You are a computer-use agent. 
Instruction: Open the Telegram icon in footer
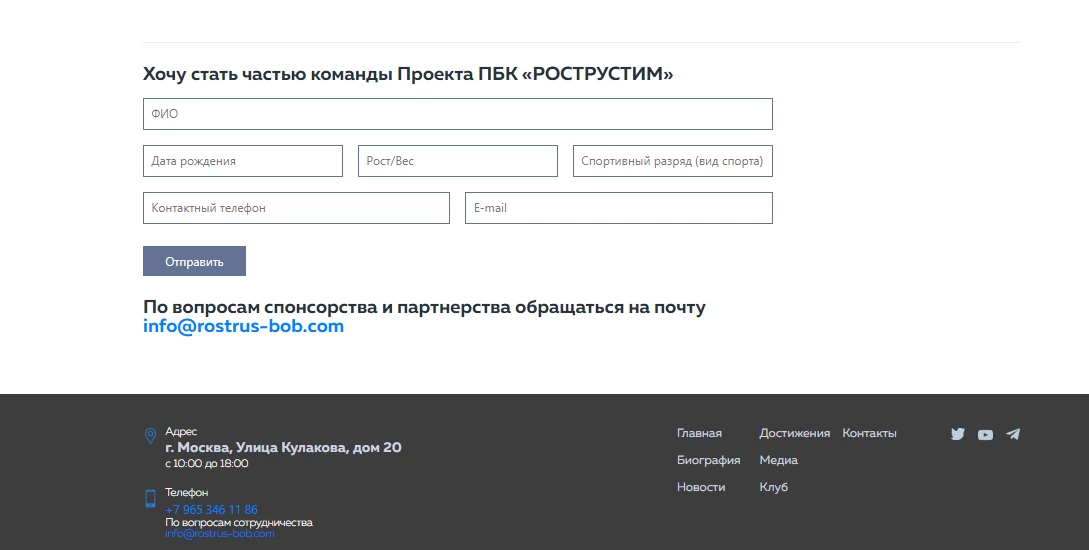tap(1013, 434)
